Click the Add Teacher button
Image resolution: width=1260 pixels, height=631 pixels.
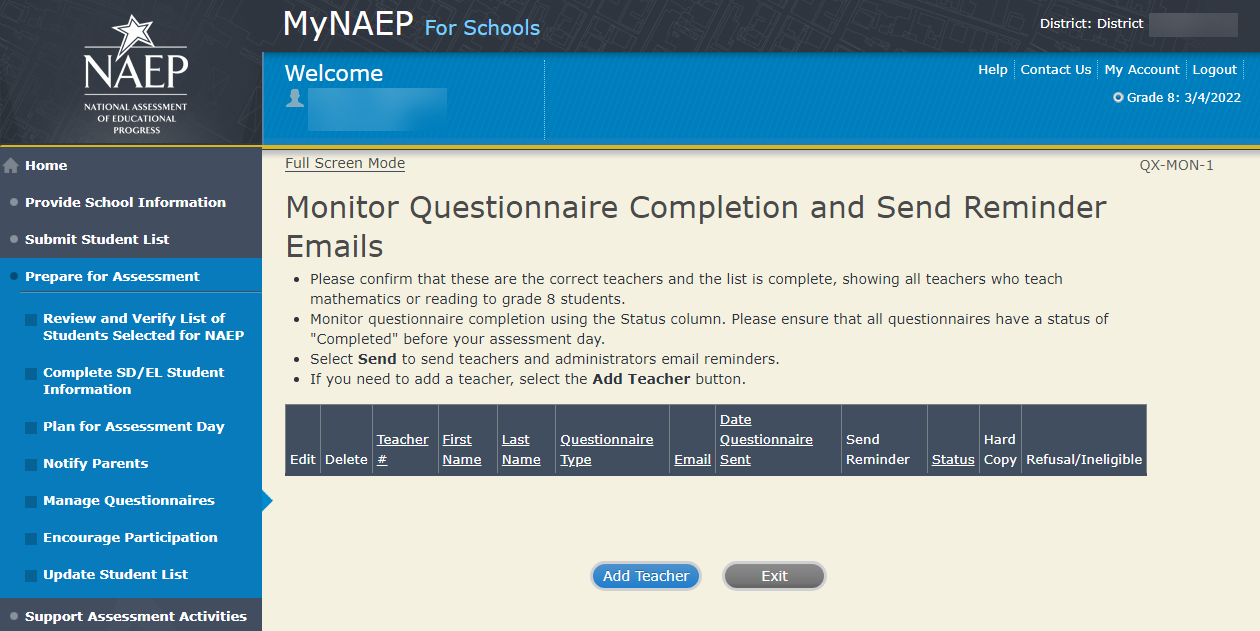tap(645, 576)
